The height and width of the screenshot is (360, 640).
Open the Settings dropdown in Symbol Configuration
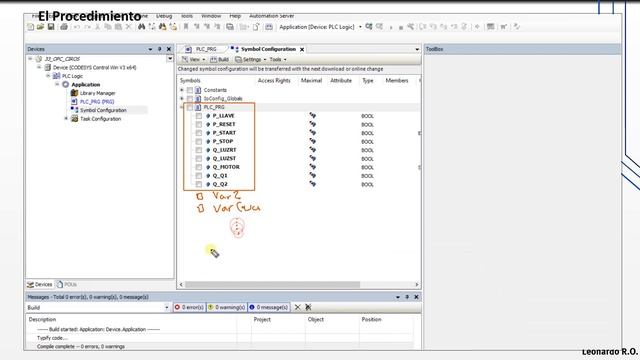251,60
